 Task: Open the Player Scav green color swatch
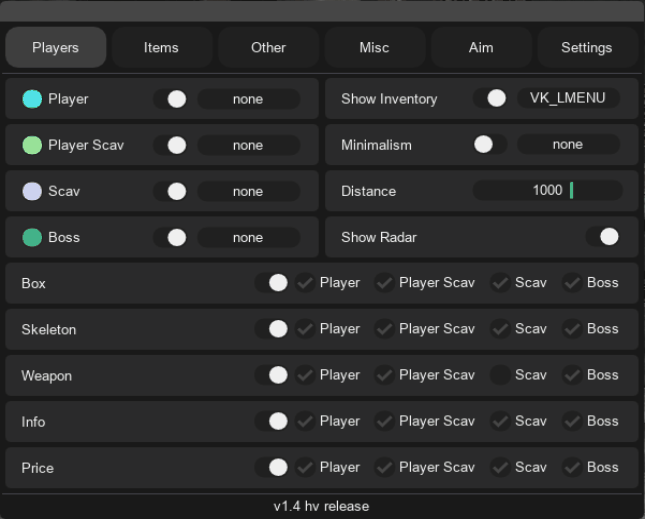[x=32, y=145]
